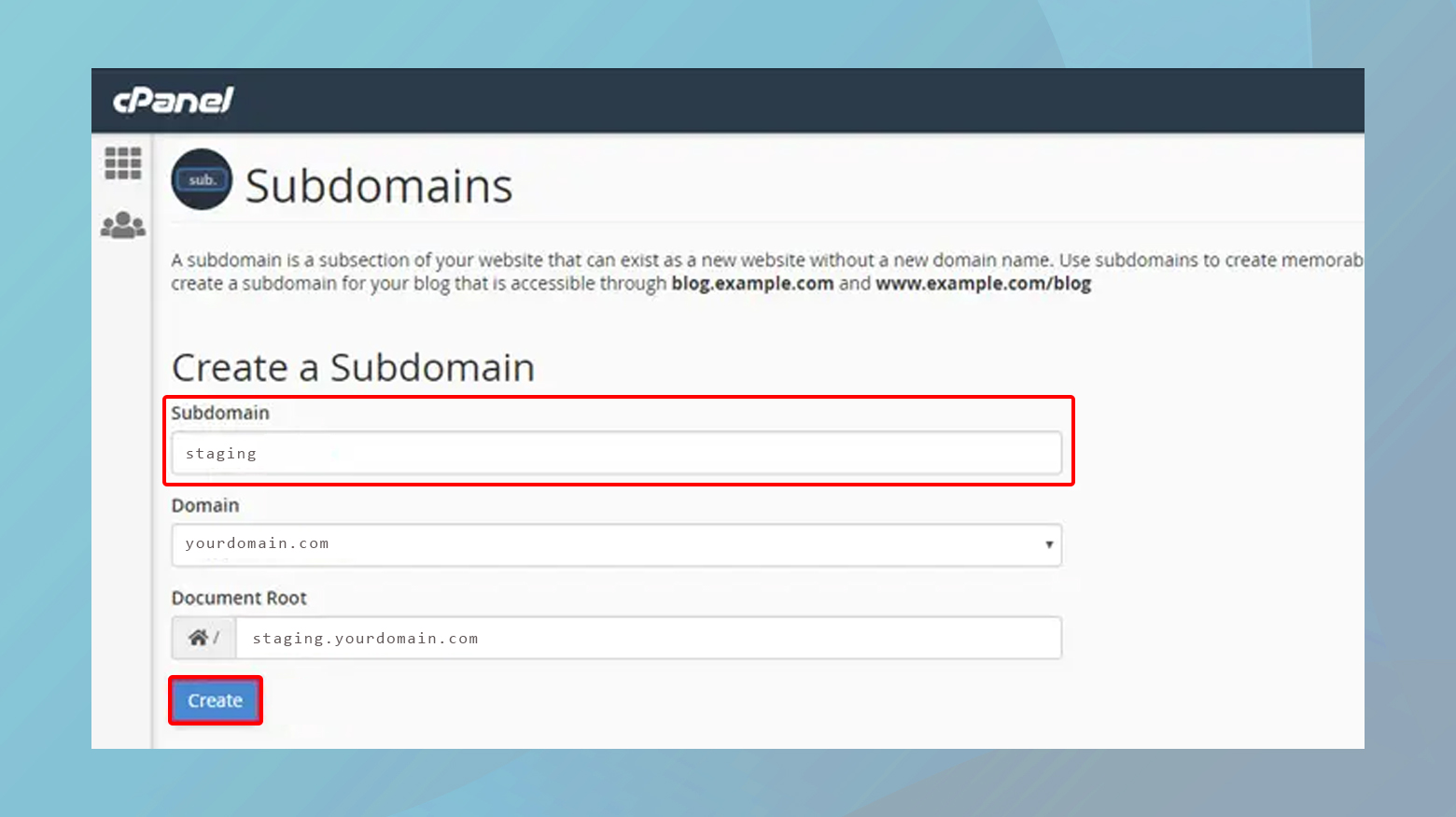Click the dropdown arrow on the Domain selector
Image resolution: width=1456 pixels, height=817 pixels.
click(1049, 544)
